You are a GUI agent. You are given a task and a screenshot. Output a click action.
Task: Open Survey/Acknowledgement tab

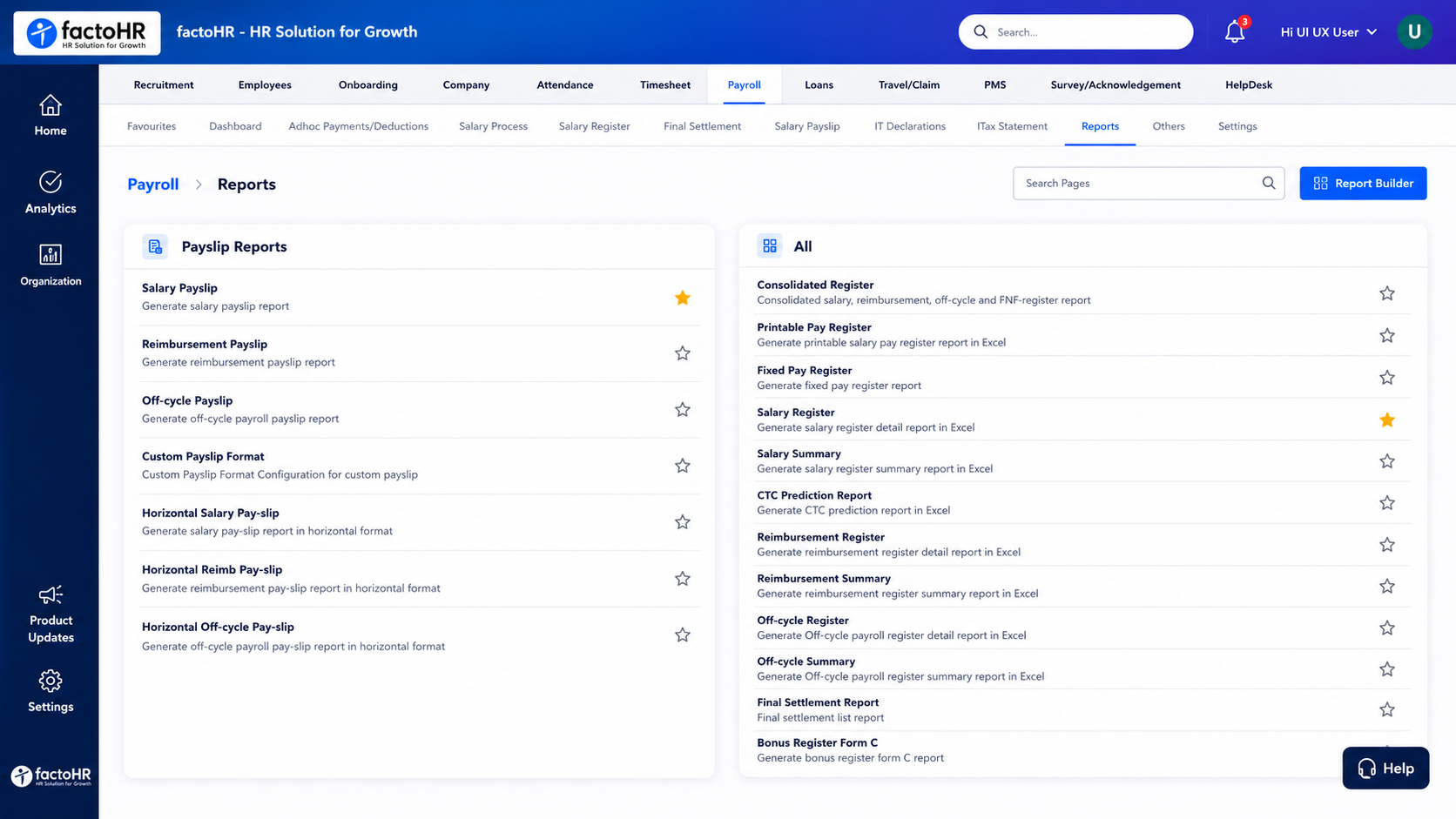tap(1116, 84)
